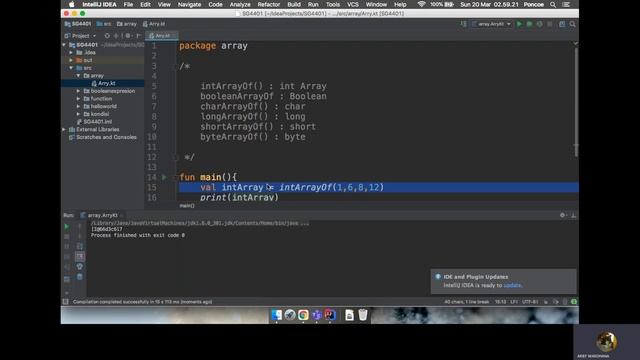Rerun the program from the Run panel
Image resolution: width=640 pixels, height=360 pixels.
tap(67, 226)
